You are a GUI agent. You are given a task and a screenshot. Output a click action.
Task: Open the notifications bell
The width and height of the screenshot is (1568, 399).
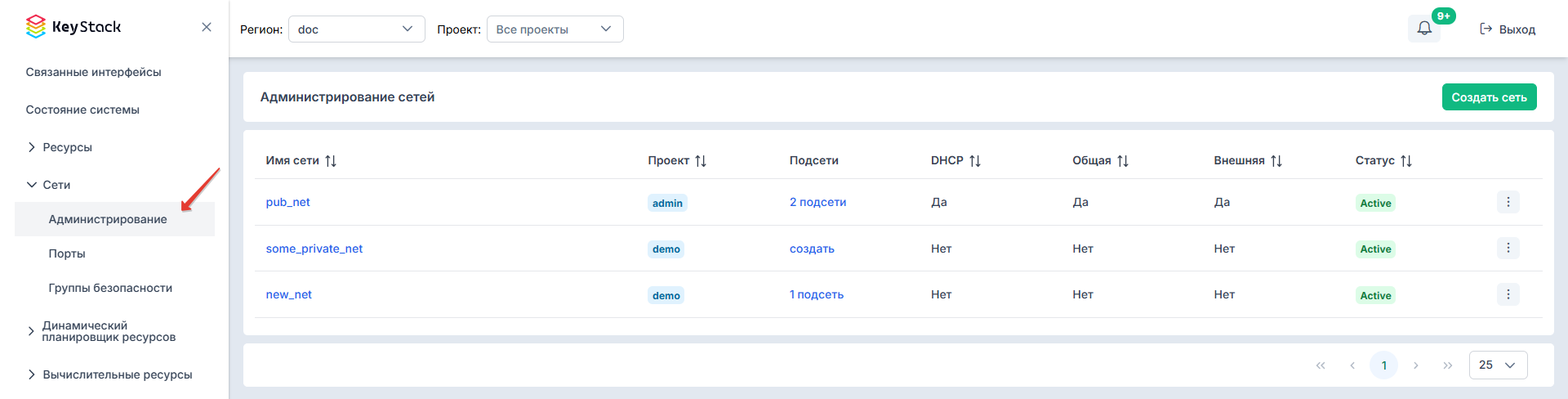point(1424,29)
